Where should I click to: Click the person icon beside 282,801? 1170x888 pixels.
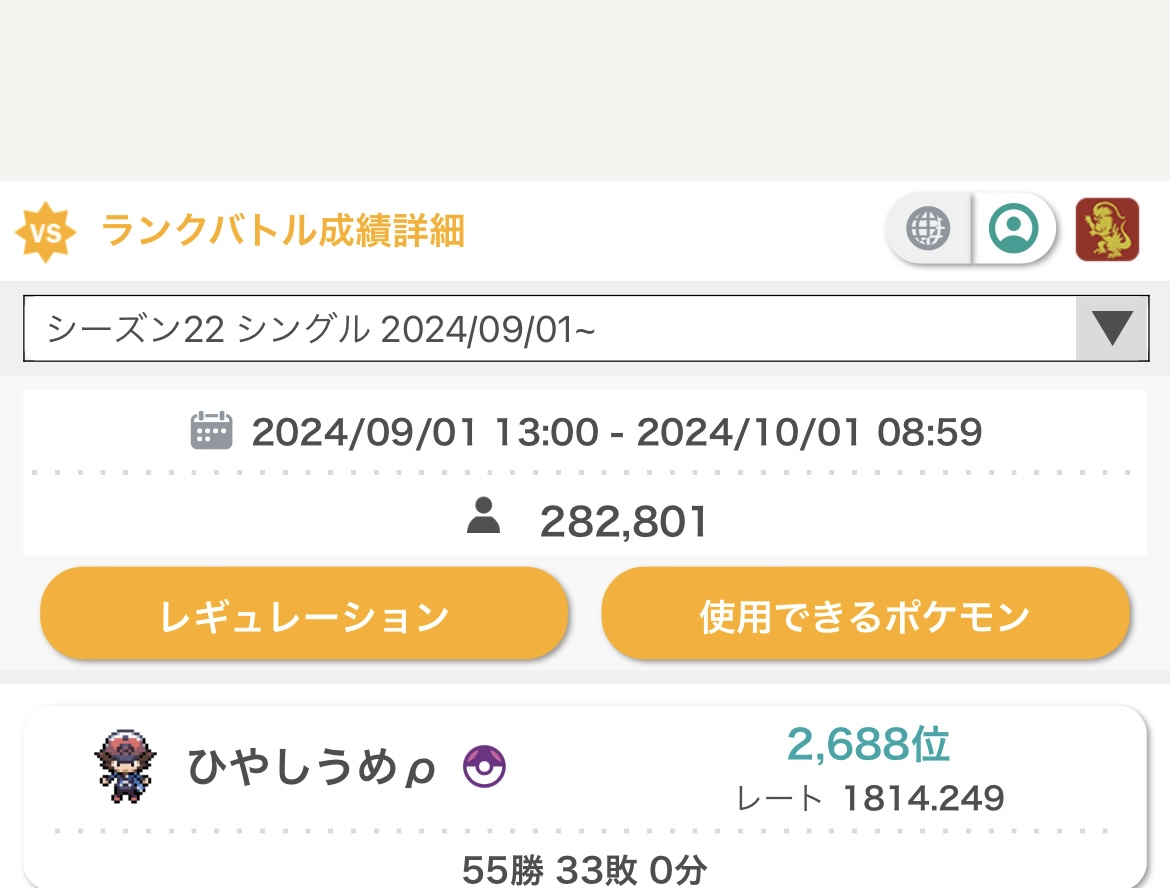(484, 516)
